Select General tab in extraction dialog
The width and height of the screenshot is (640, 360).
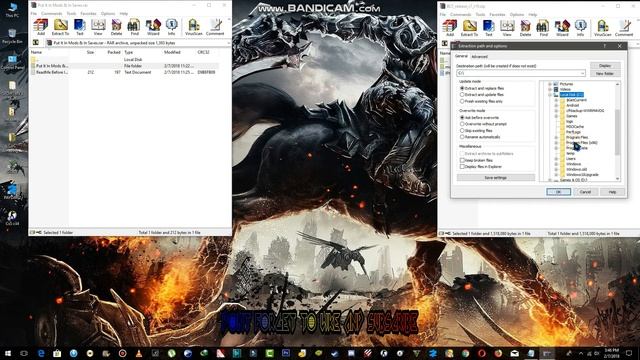pyautogui.click(x=461, y=56)
